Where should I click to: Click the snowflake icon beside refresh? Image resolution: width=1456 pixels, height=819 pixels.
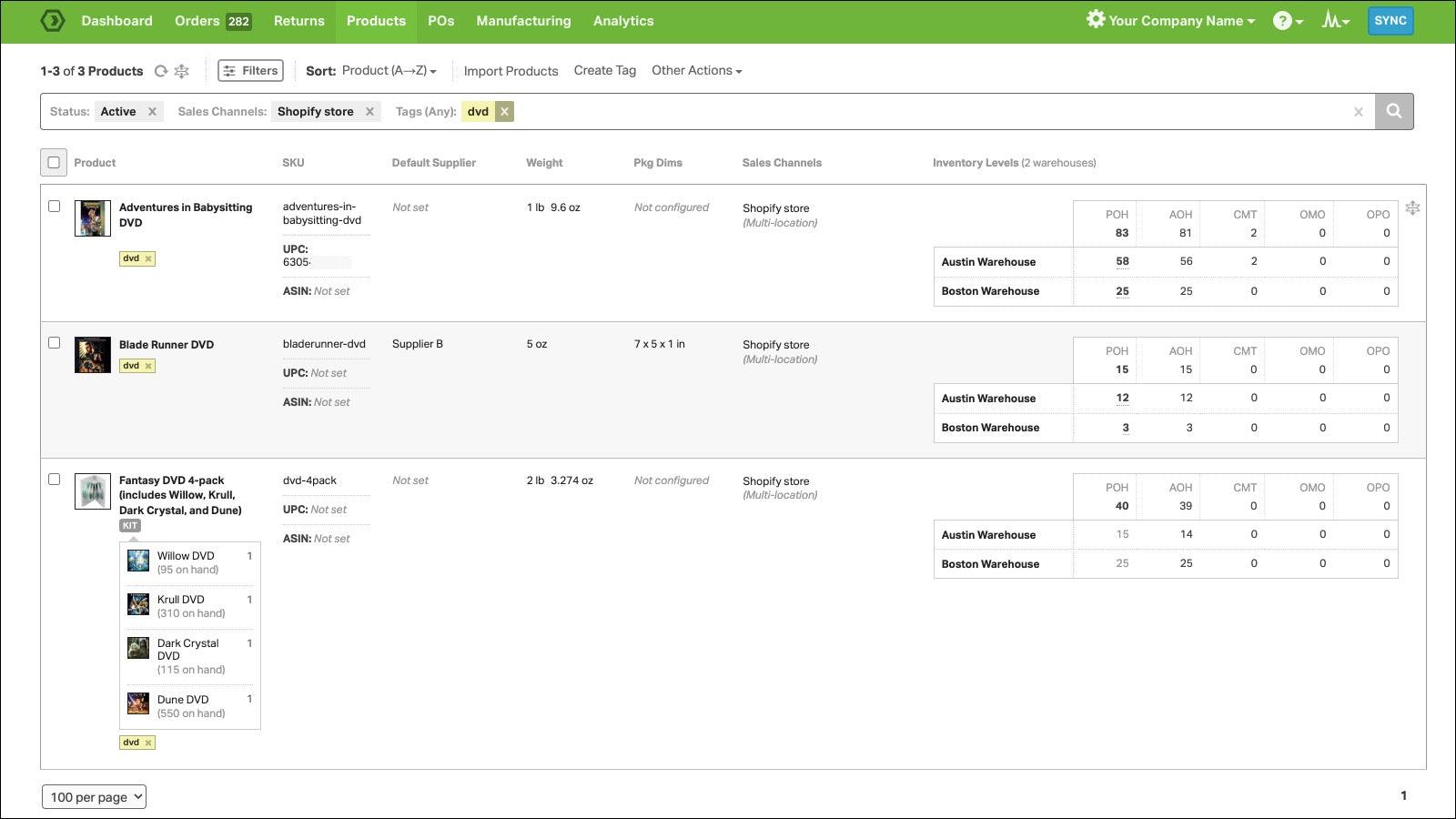click(x=182, y=71)
